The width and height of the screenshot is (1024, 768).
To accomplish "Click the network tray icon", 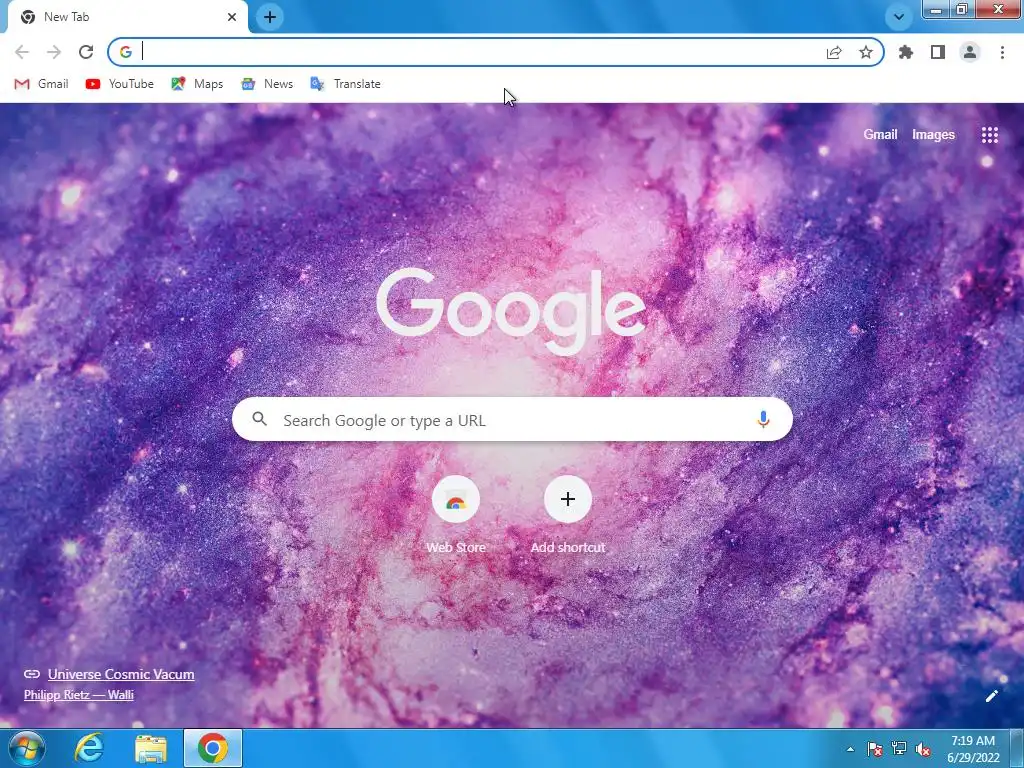I will tap(899, 749).
